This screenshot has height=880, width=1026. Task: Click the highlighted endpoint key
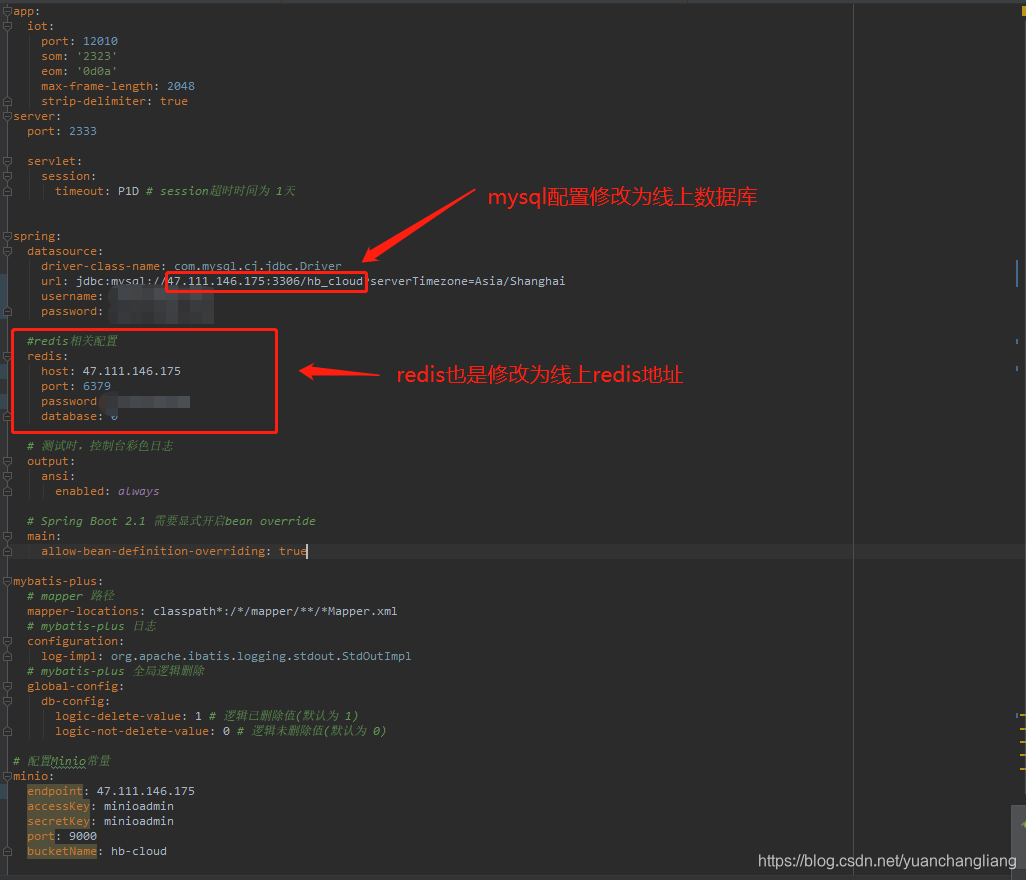pyautogui.click(x=55, y=791)
